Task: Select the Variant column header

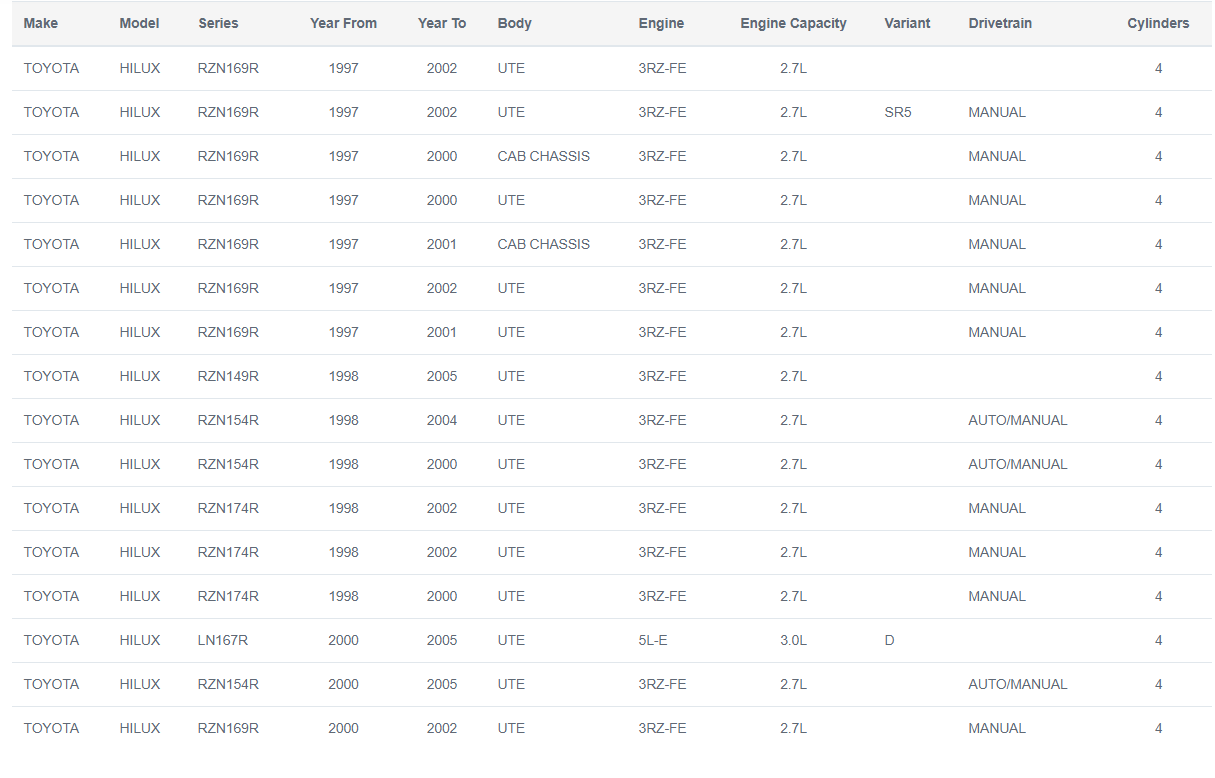Action: pos(907,23)
